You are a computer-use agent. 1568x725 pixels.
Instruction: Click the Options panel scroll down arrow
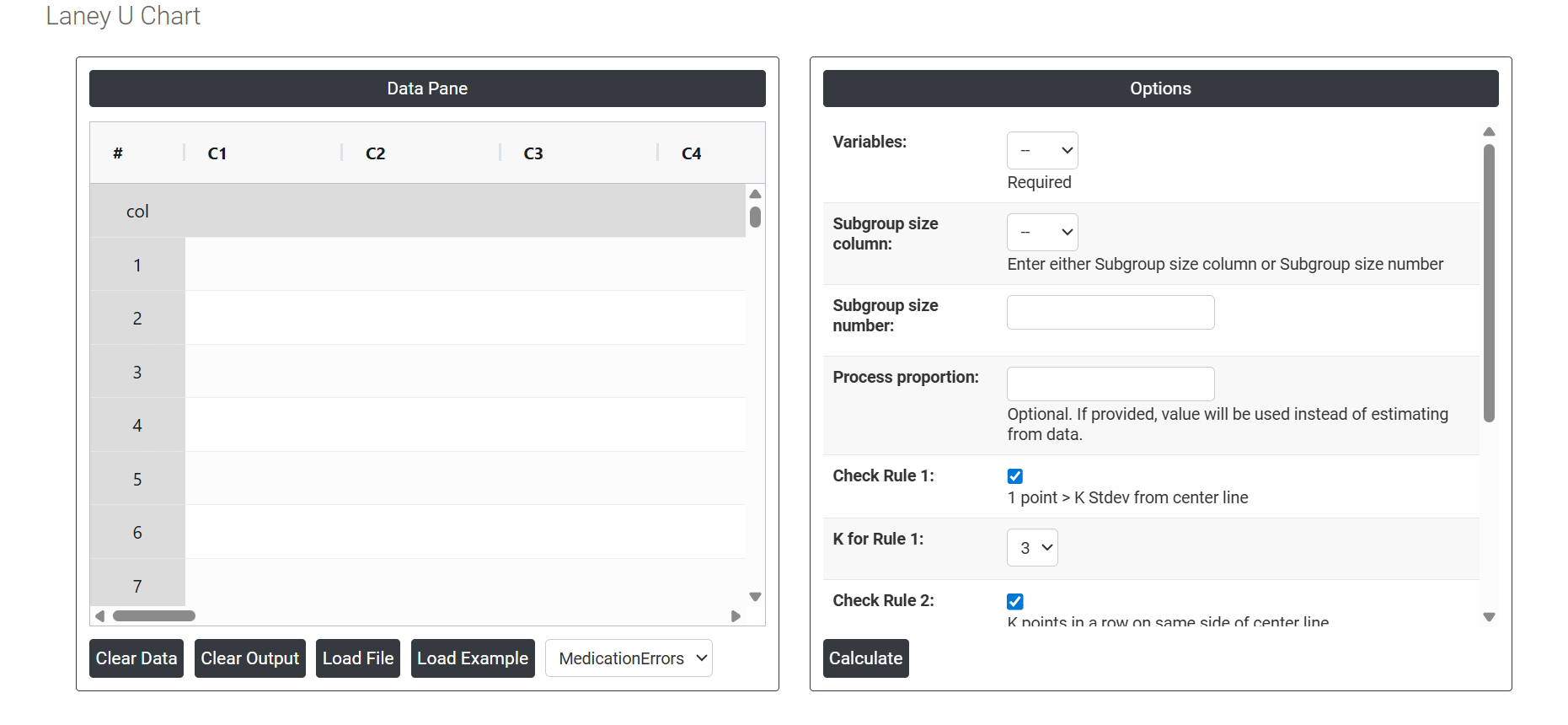[1489, 617]
